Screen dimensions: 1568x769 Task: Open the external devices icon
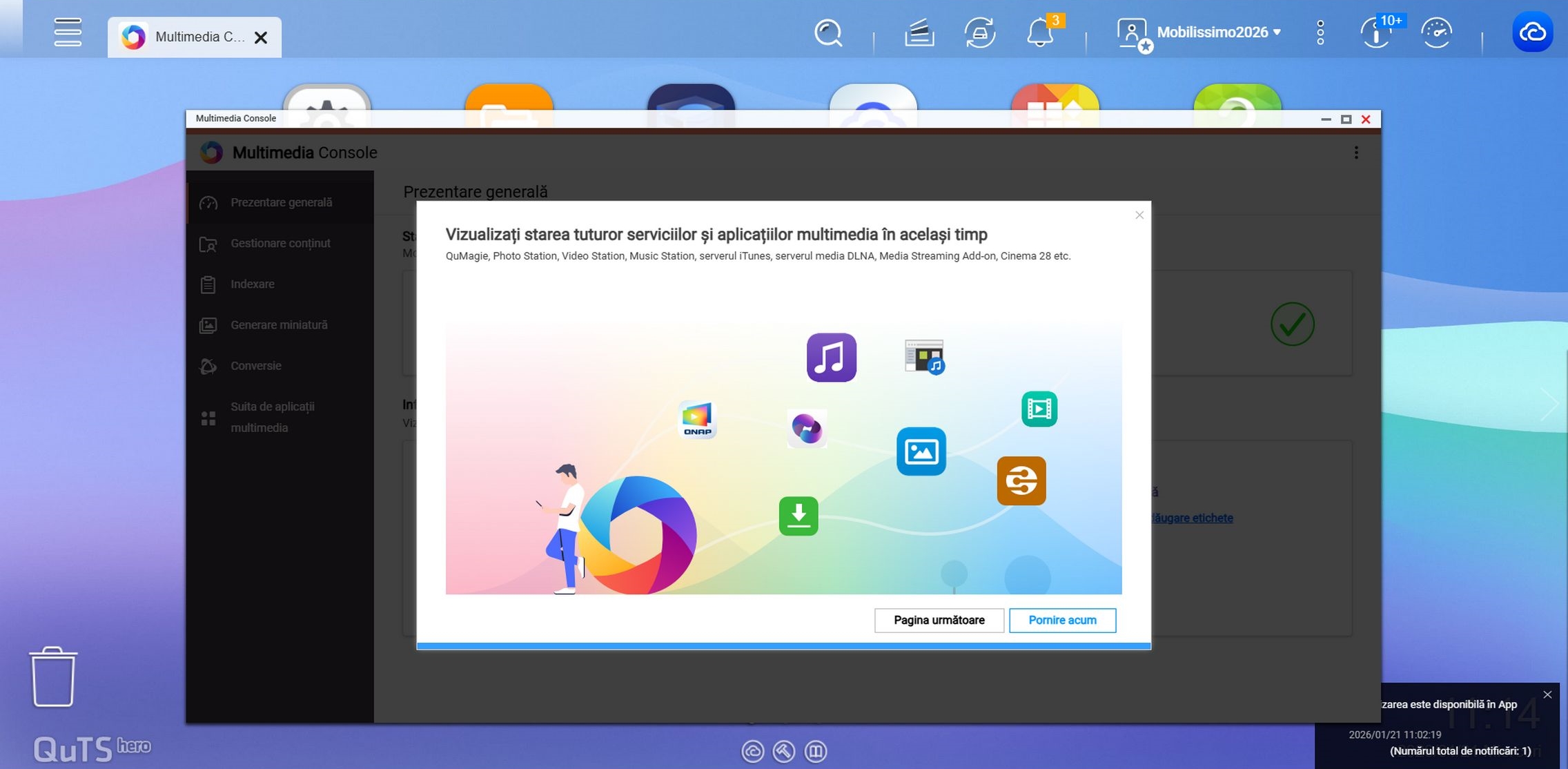pyautogui.click(x=979, y=32)
